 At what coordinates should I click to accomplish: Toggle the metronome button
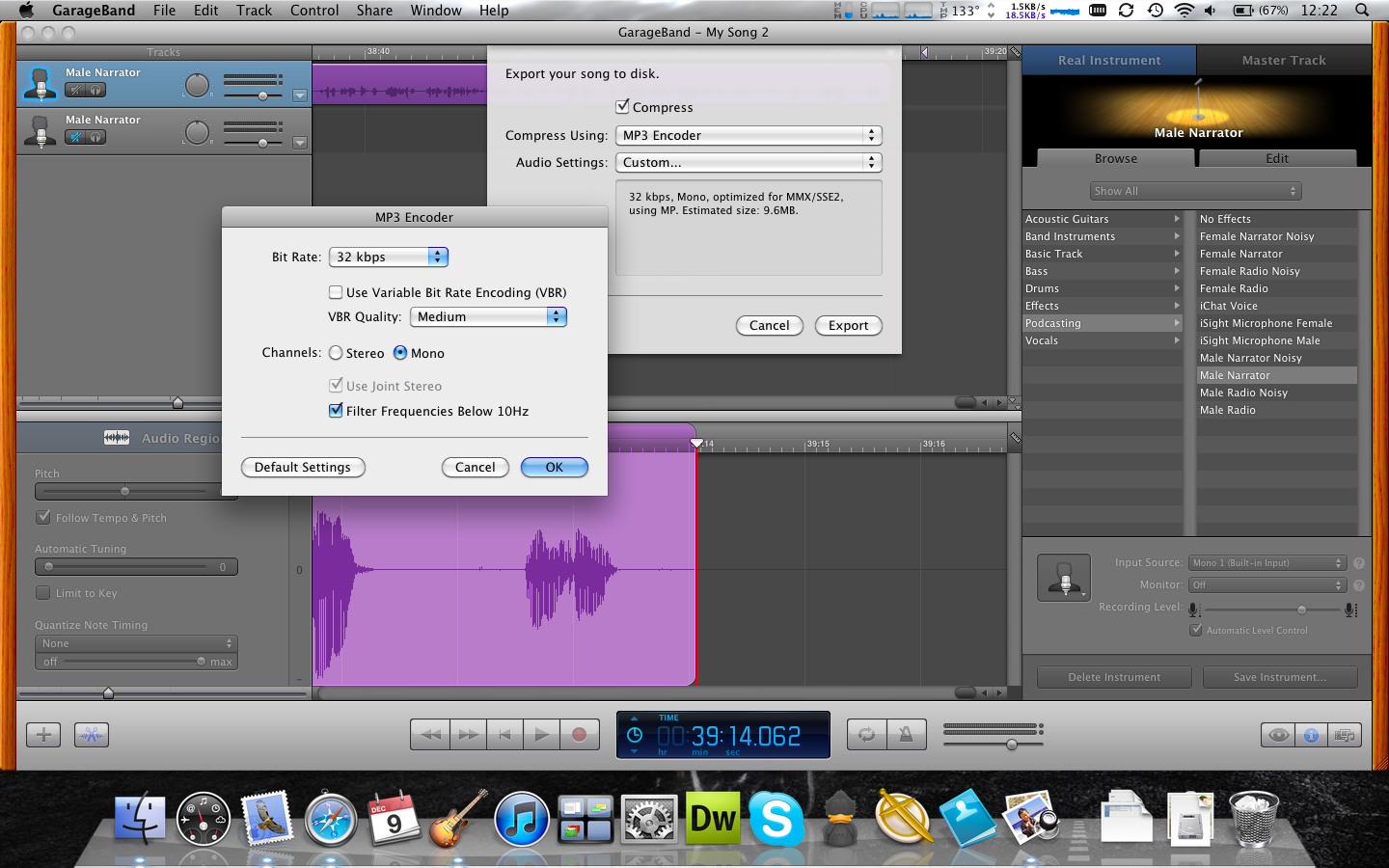click(x=906, y=735)
